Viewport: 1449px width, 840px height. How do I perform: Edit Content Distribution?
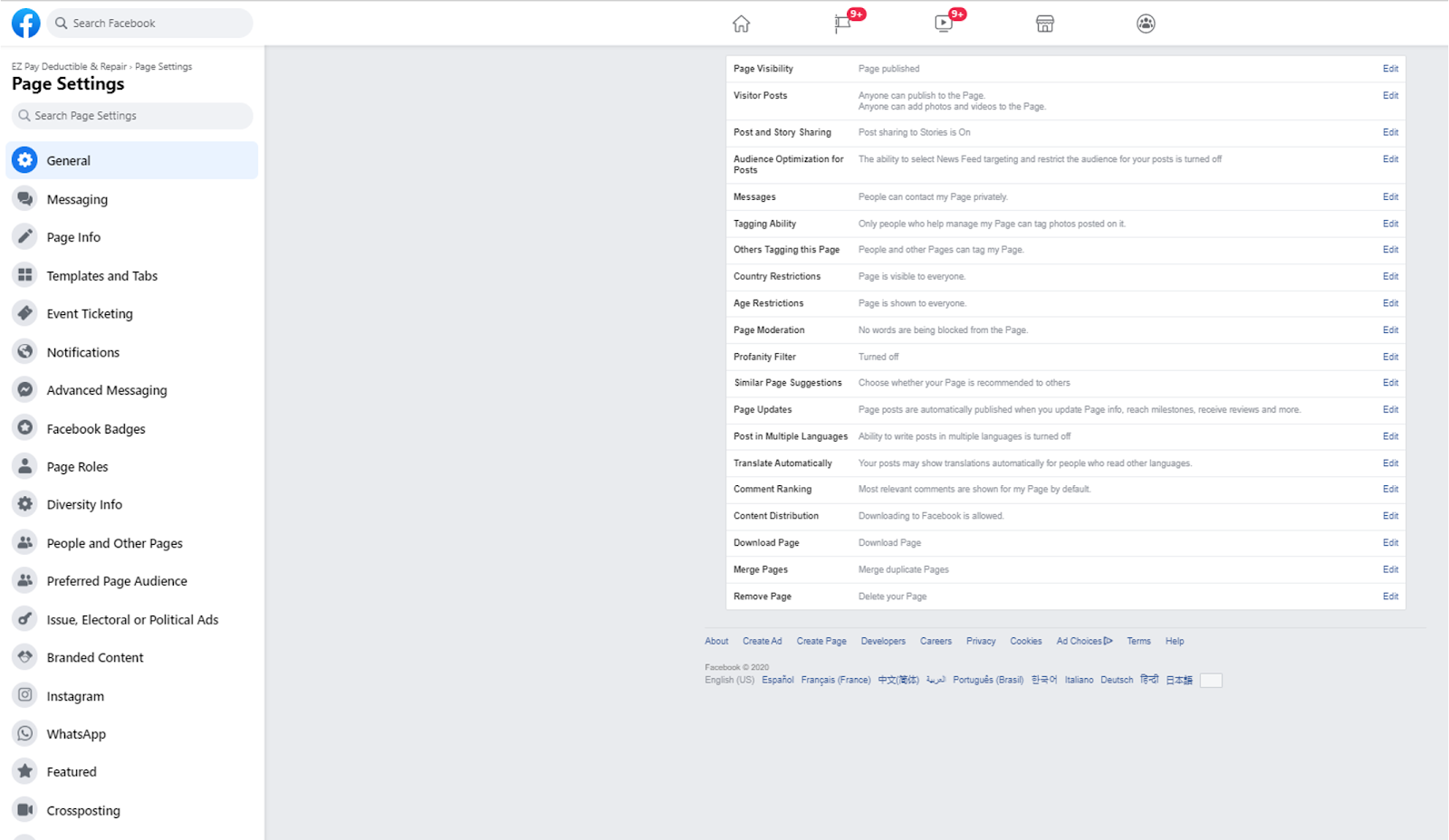(x=1390, y=516)
